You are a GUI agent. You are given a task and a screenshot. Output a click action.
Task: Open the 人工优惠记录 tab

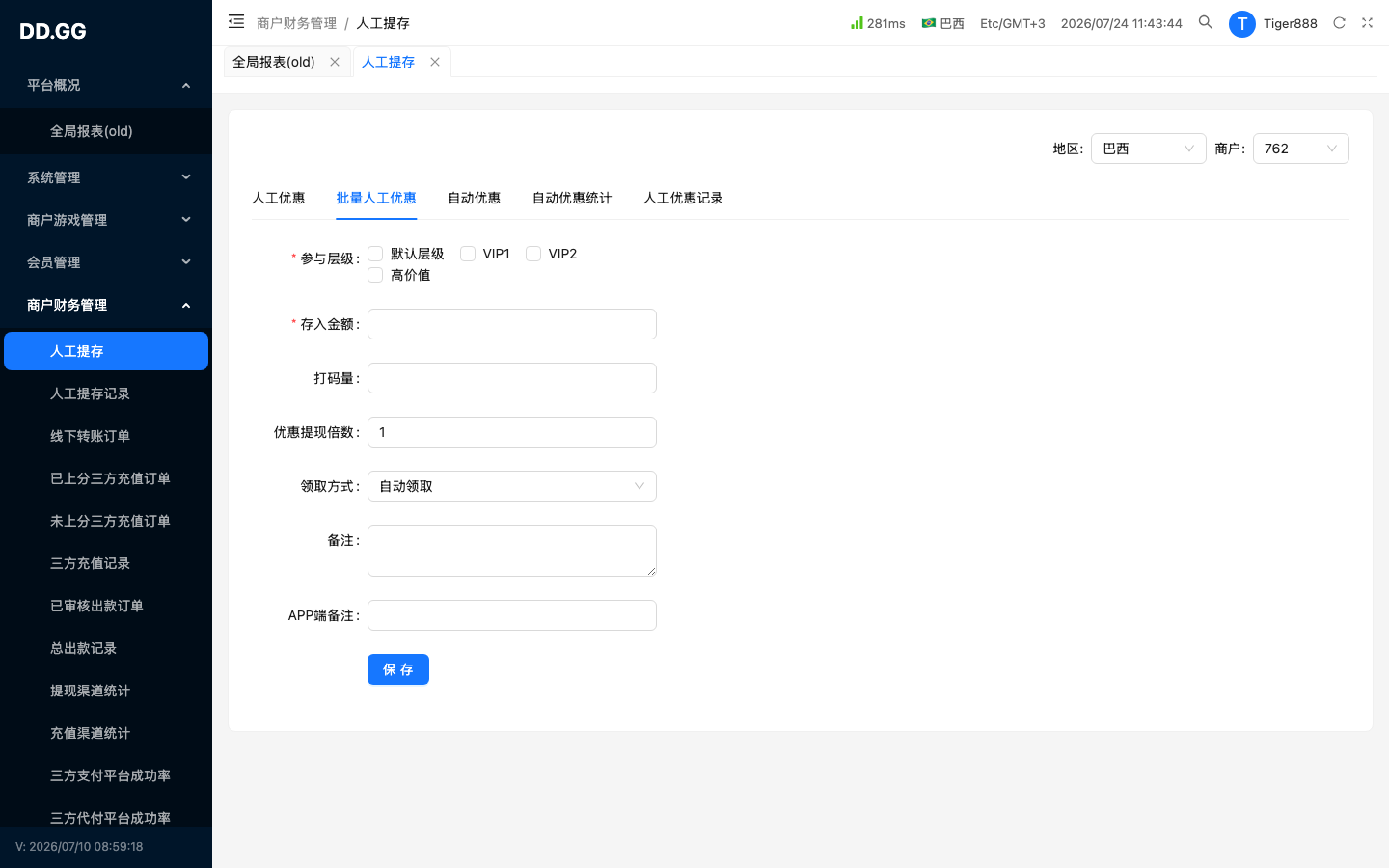pos(683,198)
